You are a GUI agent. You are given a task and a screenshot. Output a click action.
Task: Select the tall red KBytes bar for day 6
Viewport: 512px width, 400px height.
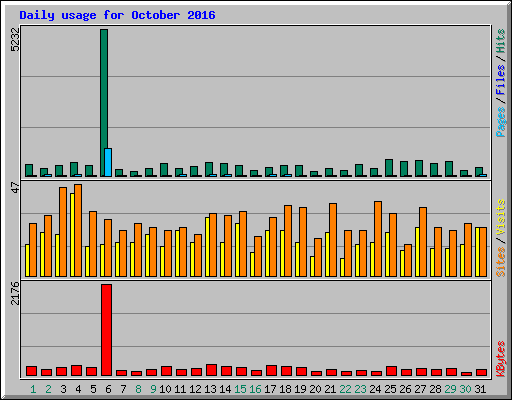[x=106, y=330]
